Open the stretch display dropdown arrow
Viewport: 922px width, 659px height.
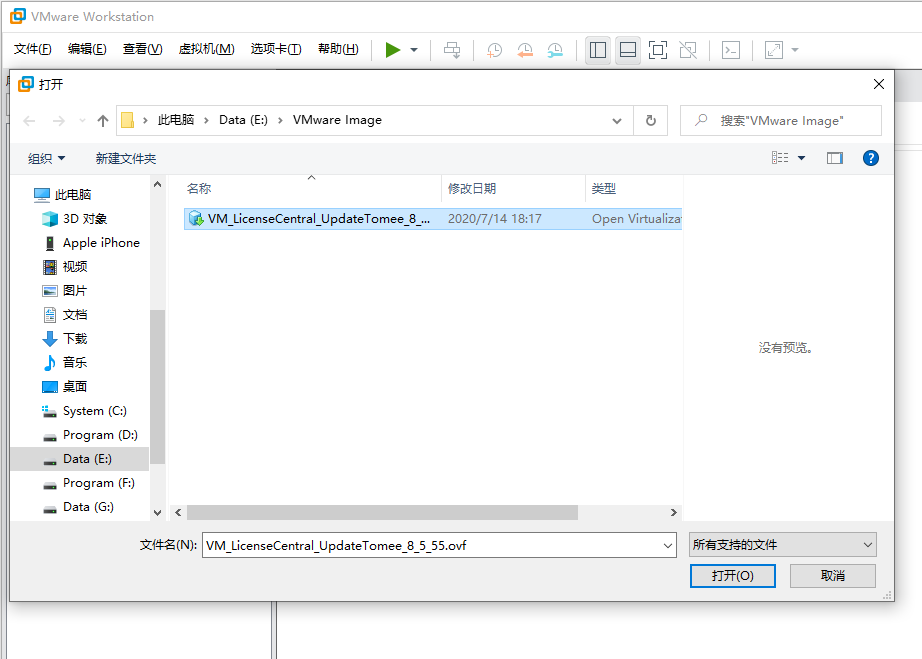[x=795, y=50]
